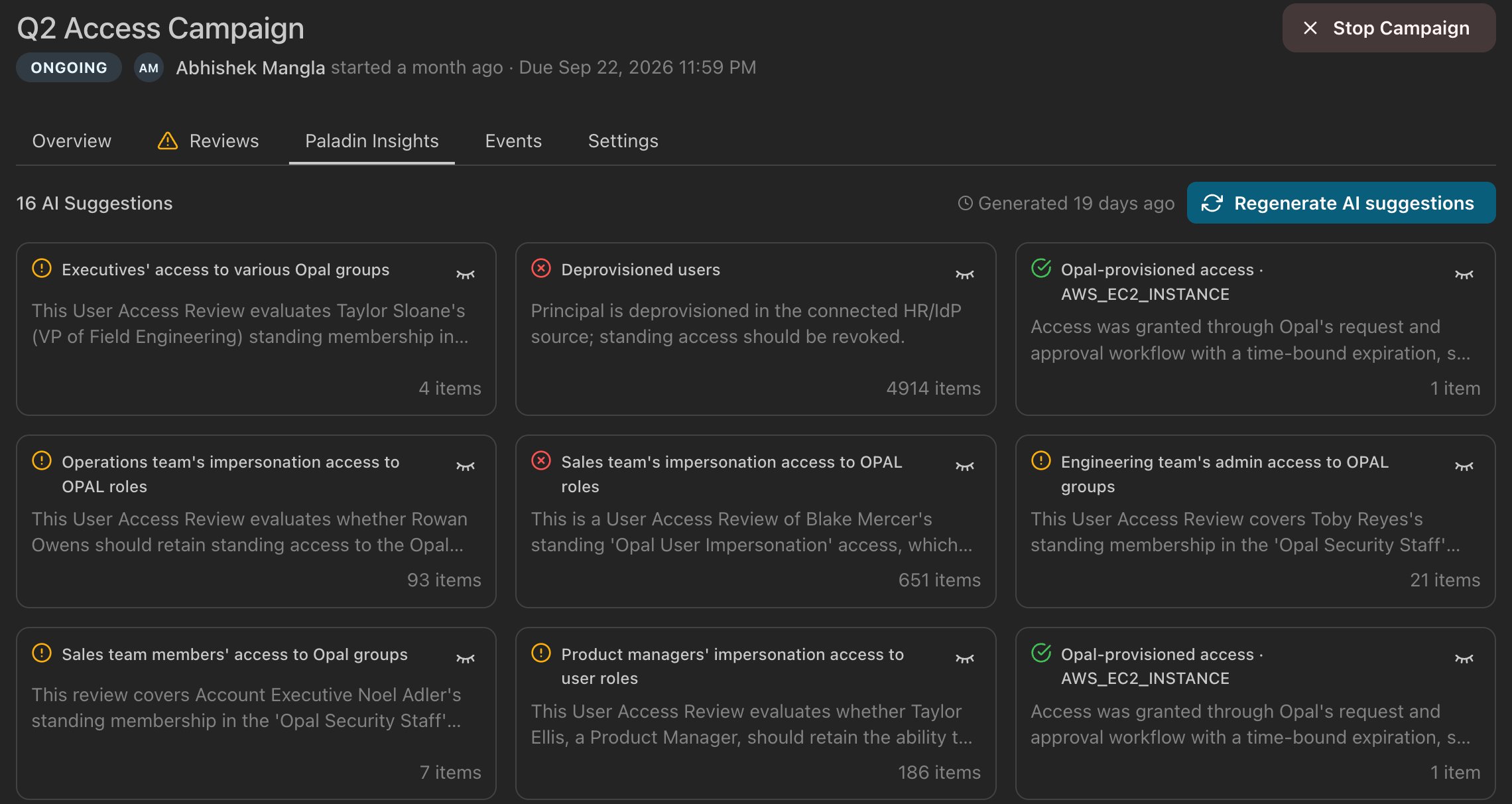Click 'Generated 19 days ago' text

coord(1076,203)
